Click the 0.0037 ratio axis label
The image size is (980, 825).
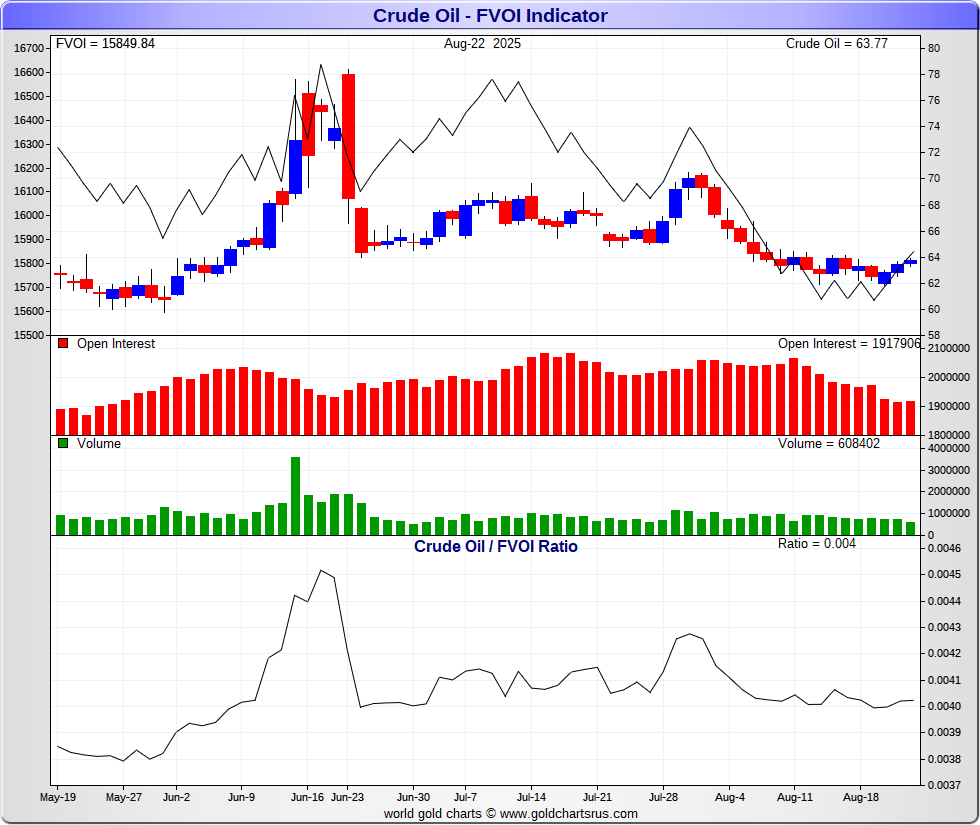pyautogui.click(x=944, y=786)
